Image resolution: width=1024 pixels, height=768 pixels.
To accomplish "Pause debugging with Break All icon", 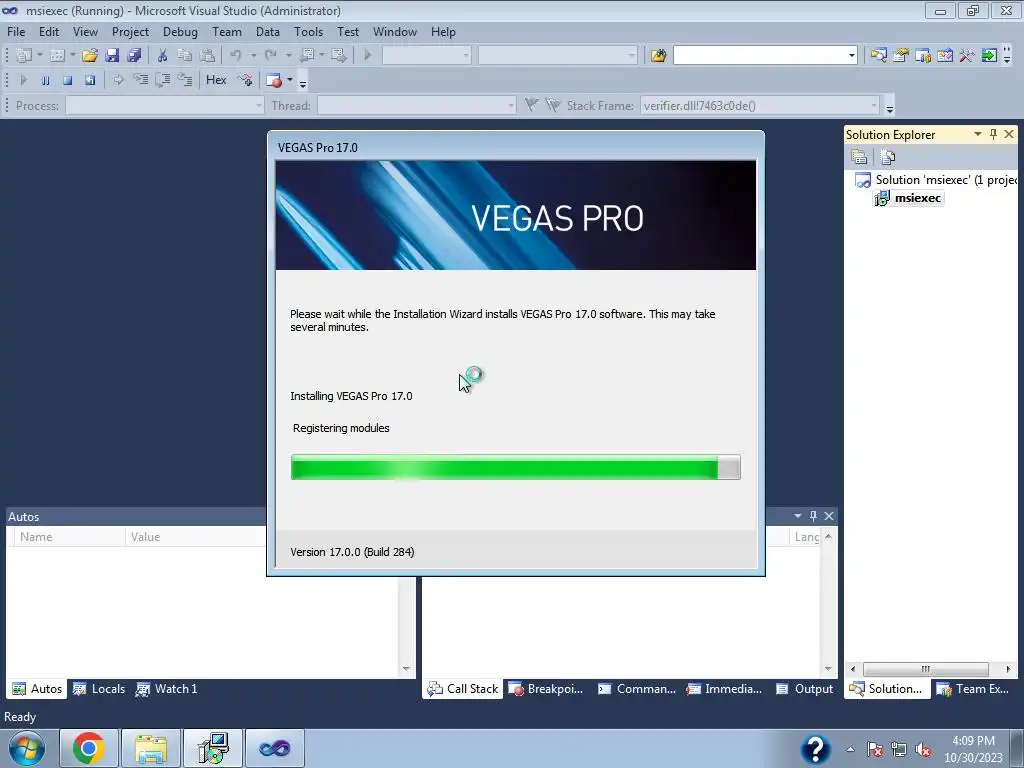I will pos(46,80).
